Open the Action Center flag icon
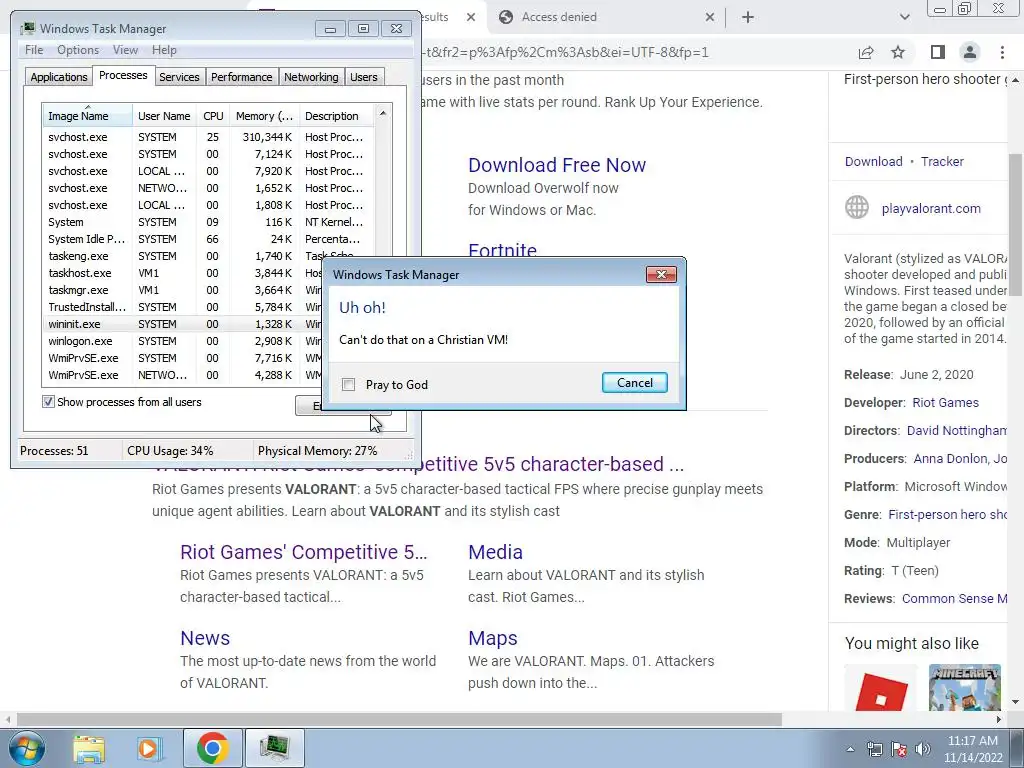The width and height of the screenshot is (1024, 768). coord(899,749)
